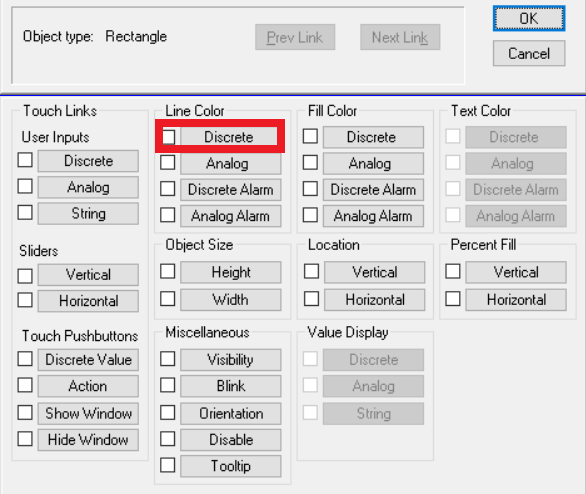Open Orientation link button
The width and height of the screenshot is (586, 494).
click(231, 413)
